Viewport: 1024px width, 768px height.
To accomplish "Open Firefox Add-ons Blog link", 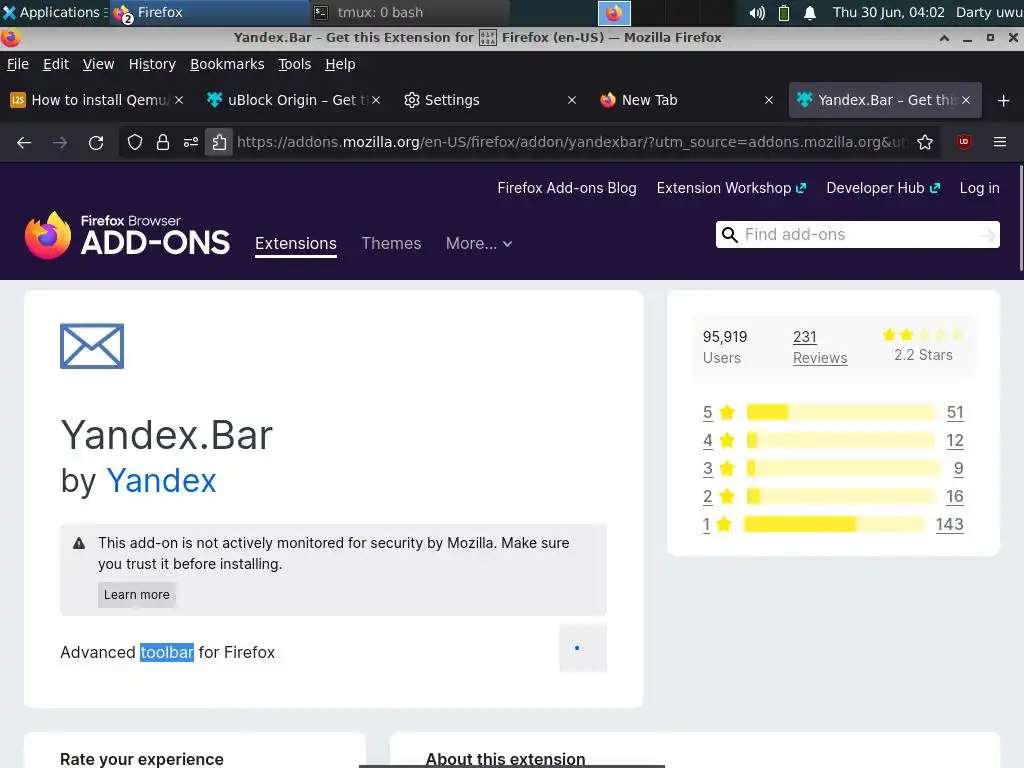I will coord(567,188).
